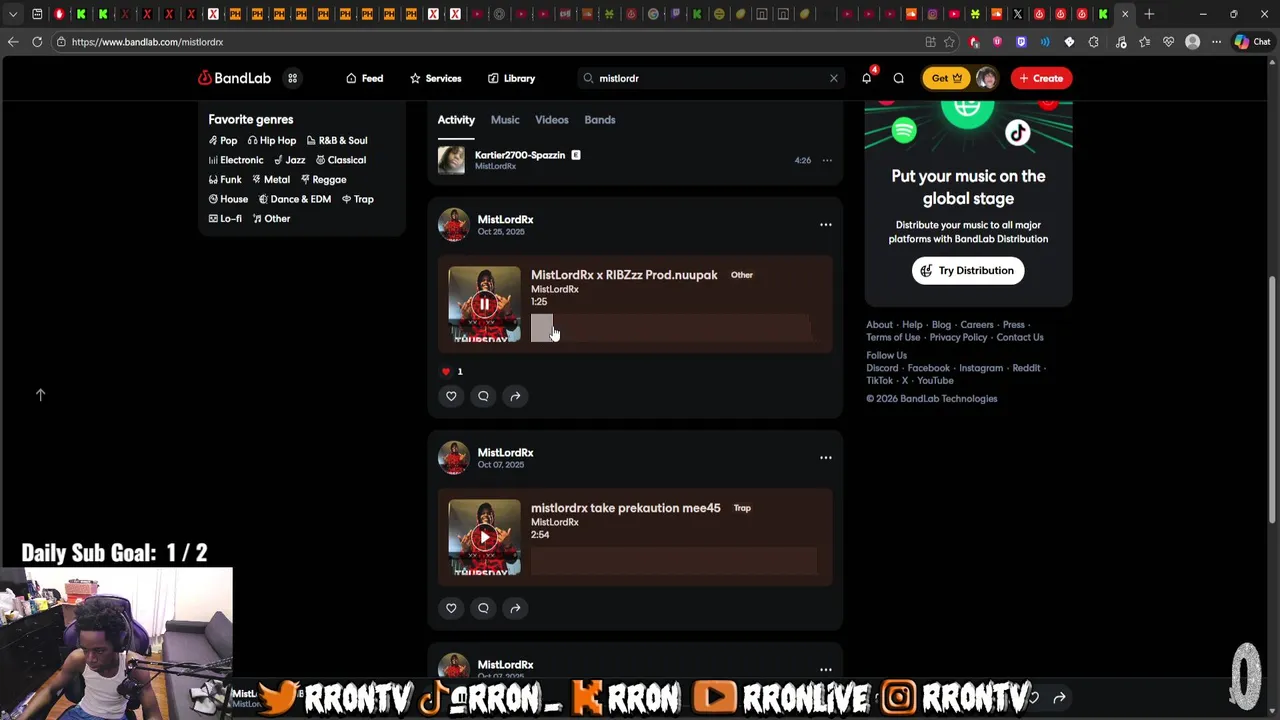1280x720 pixels.
Task: Open the Other genre label on track
Action: [741, 275]
